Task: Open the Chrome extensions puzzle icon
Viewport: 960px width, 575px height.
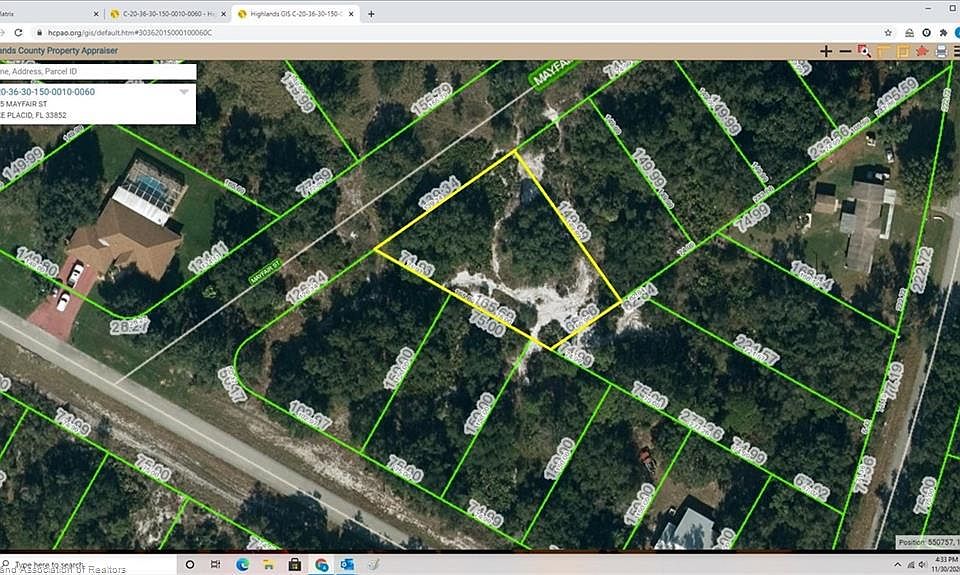Action: pos(943,32)
